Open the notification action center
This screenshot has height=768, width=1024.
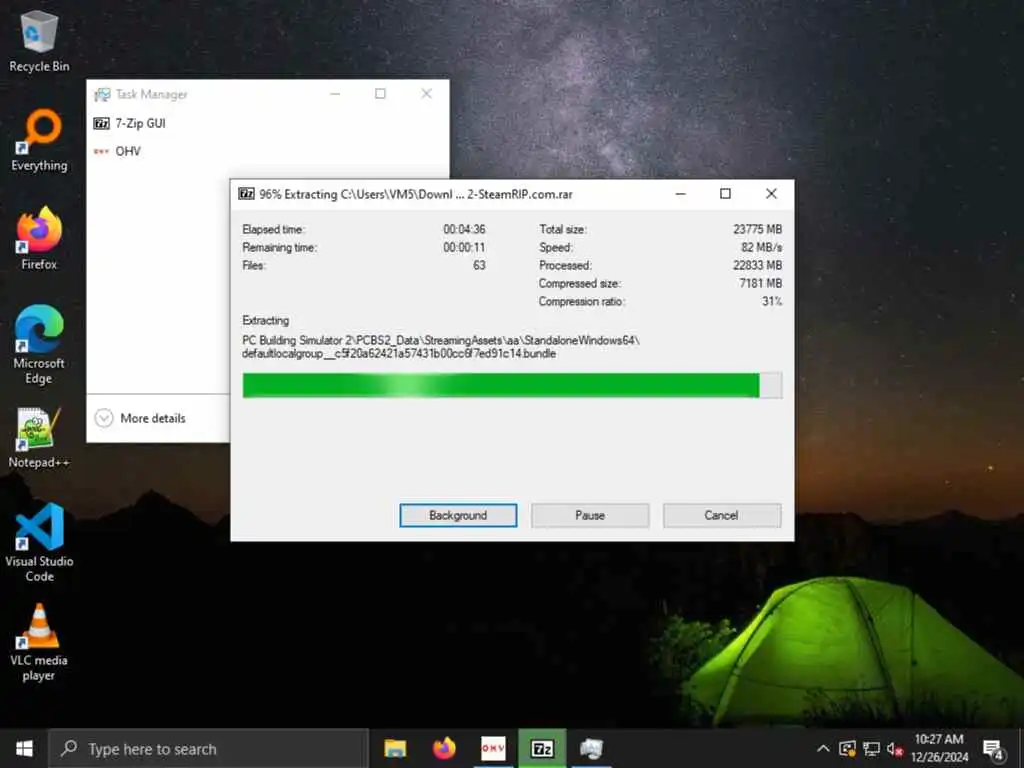point(993,749)
